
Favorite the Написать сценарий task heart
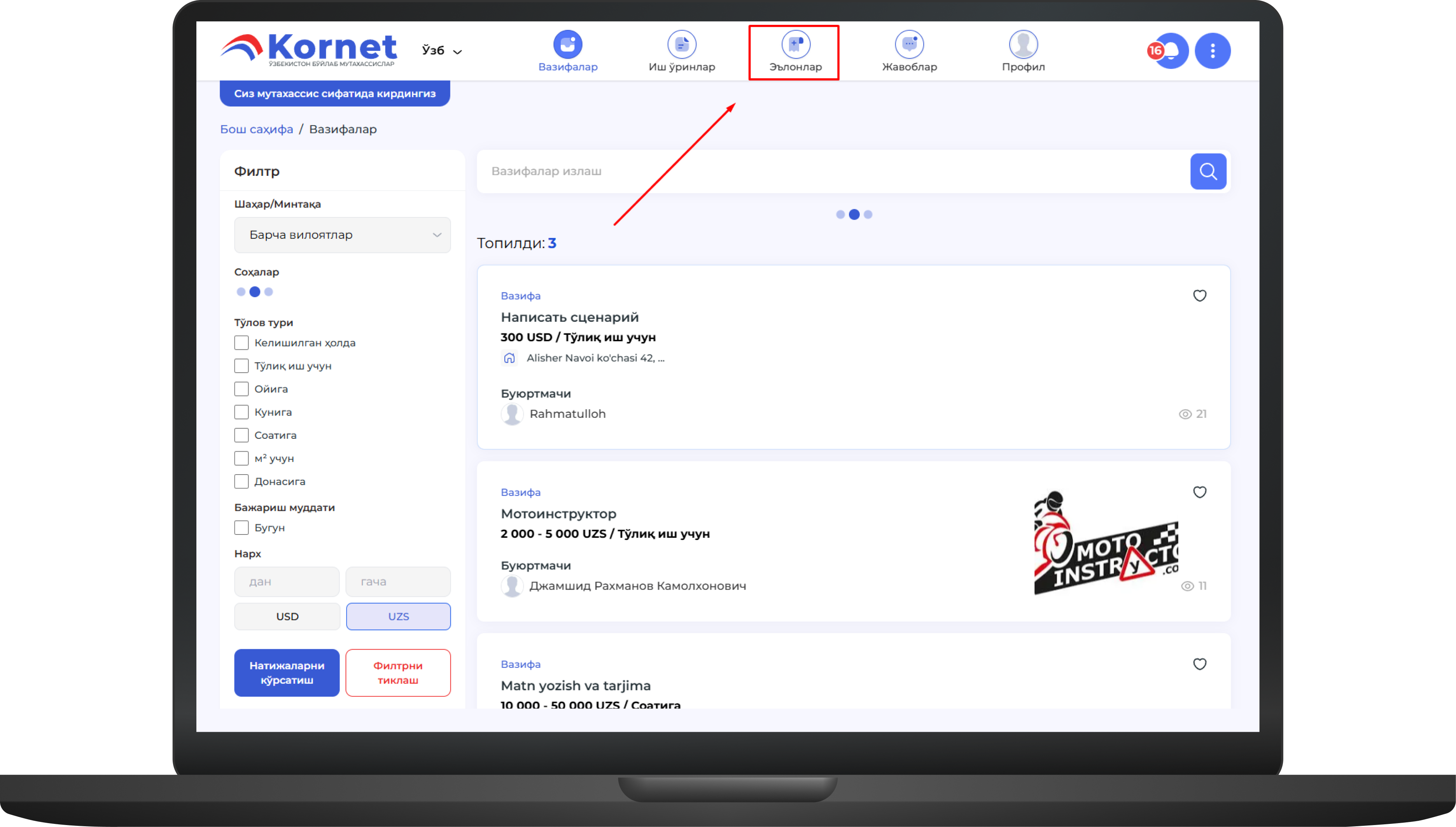point(1199,295)
